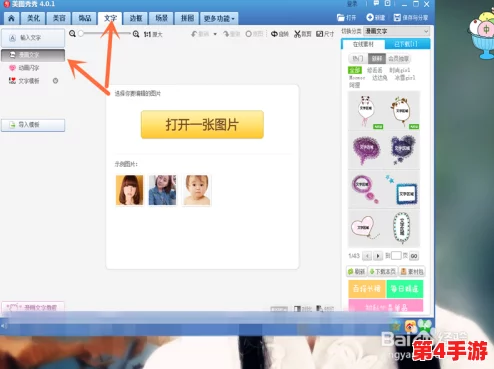Click the 冰雪girl category link

click(405, 78)
